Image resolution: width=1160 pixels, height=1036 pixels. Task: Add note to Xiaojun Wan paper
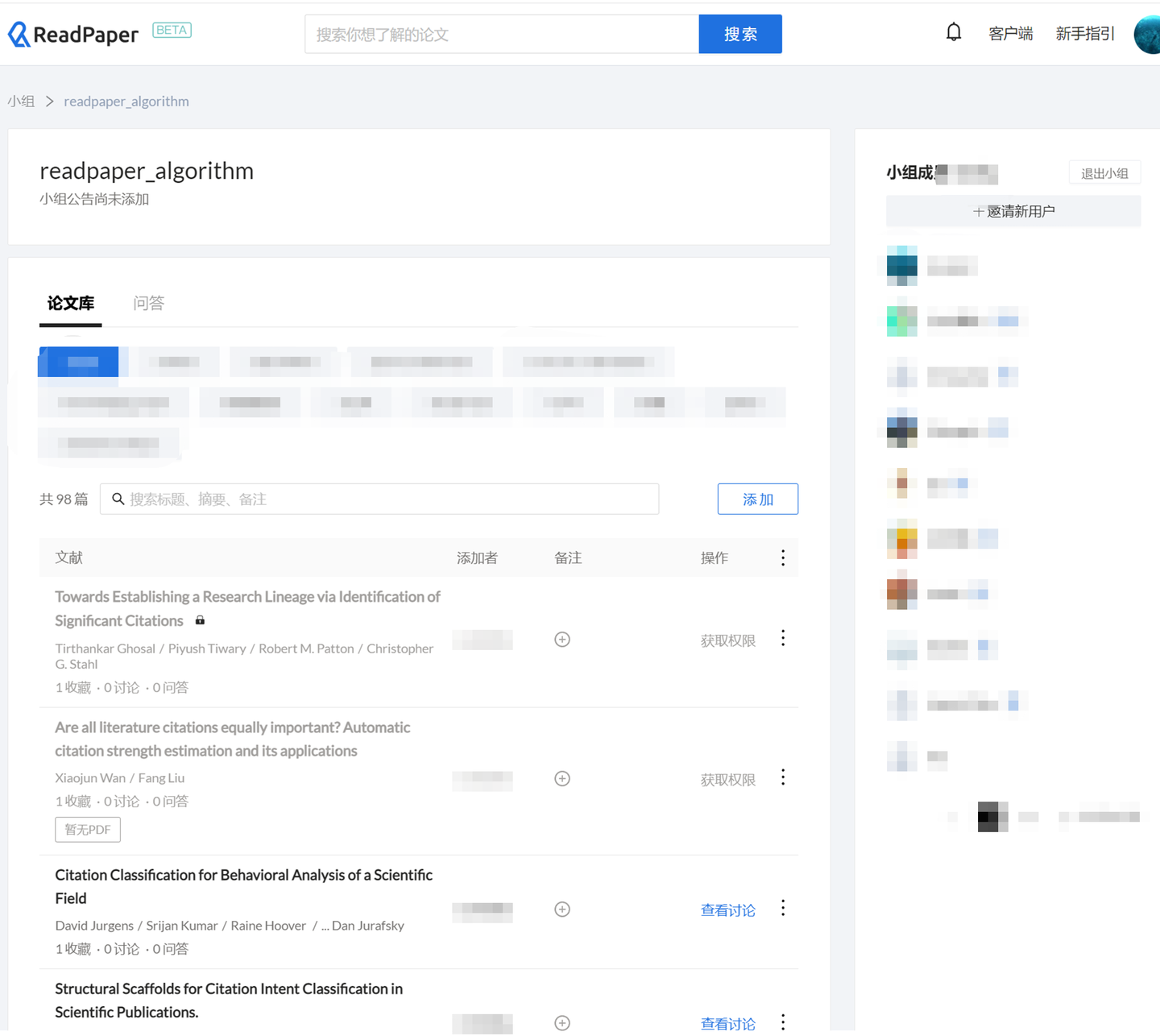click(562, 779)
